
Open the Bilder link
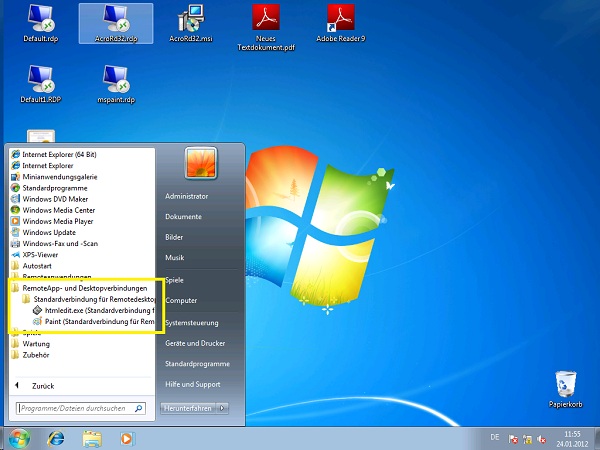174,237
